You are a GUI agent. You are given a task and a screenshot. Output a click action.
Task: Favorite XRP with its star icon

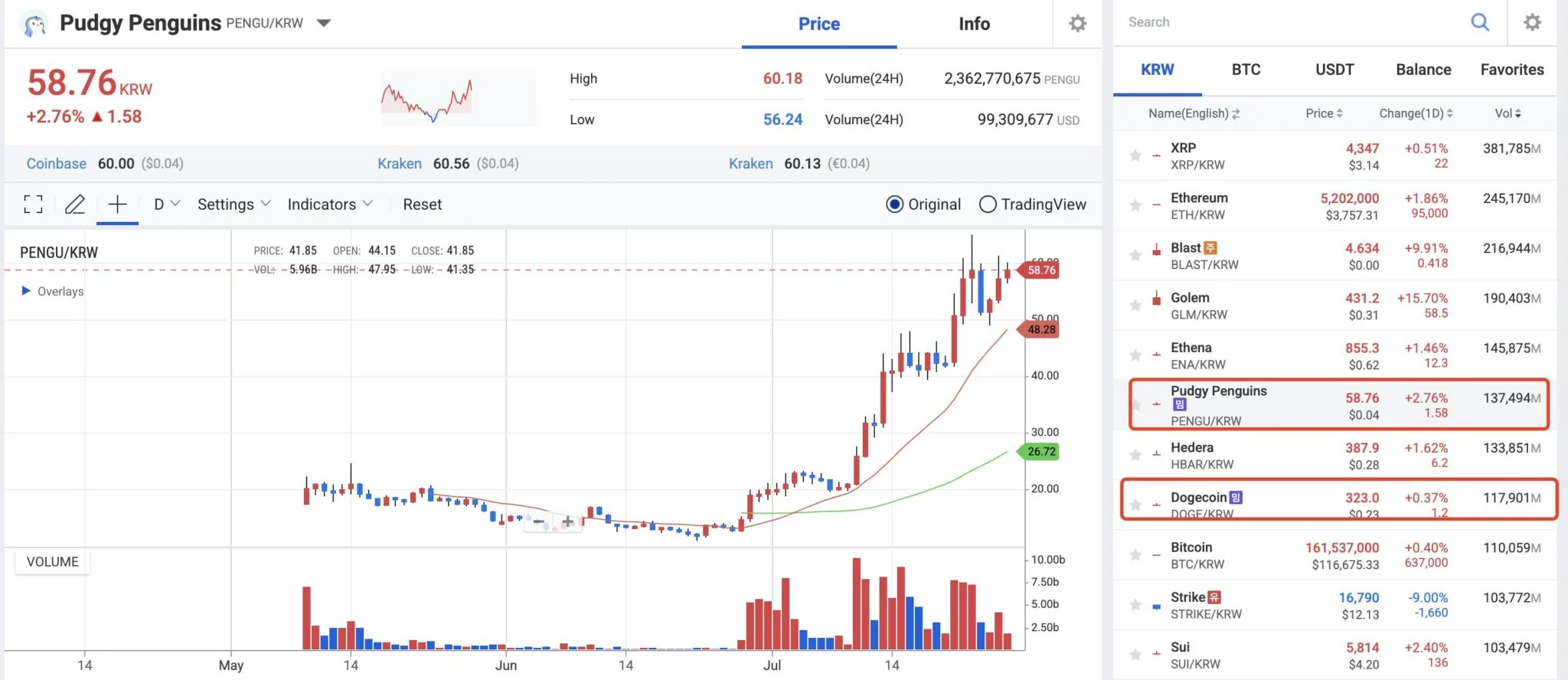[x=1135, y=156]
